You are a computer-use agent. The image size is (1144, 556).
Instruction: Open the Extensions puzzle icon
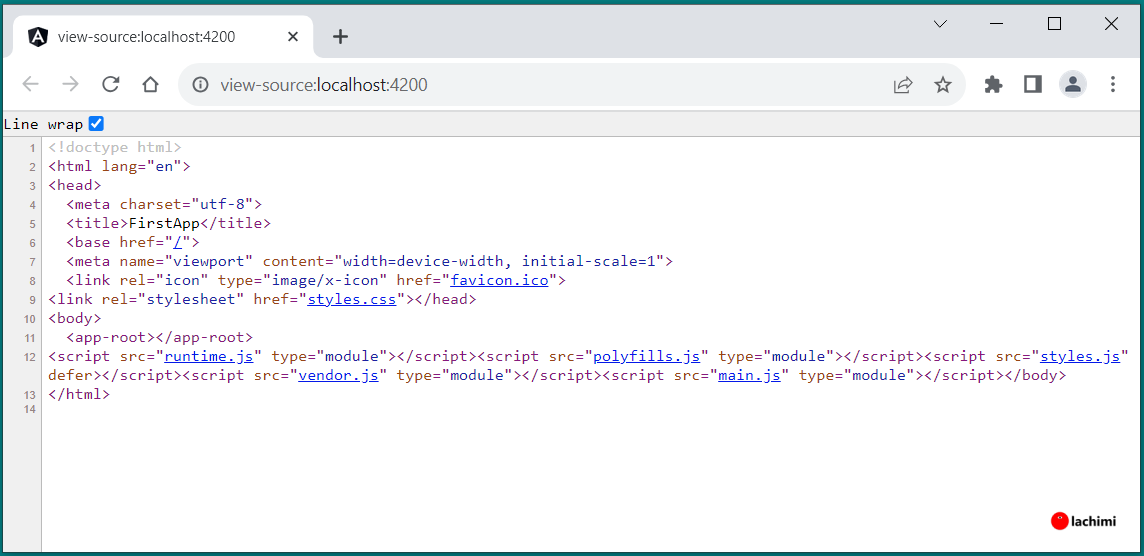(x=993, y=85)
